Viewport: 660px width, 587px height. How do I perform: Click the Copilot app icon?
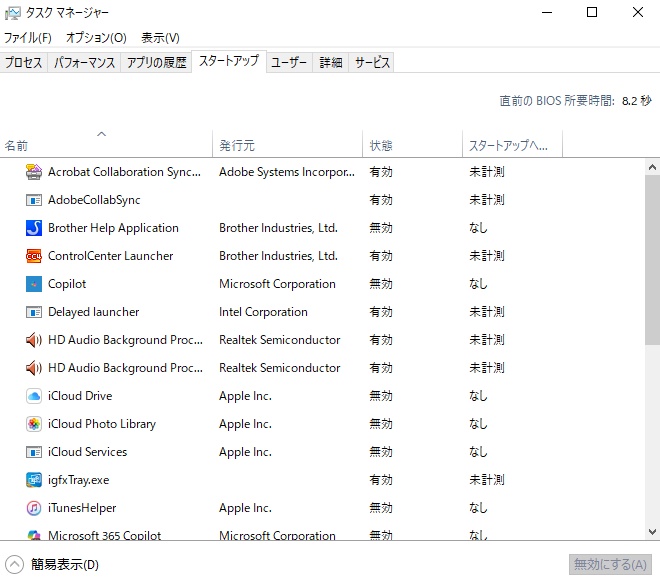pos(34,284)
